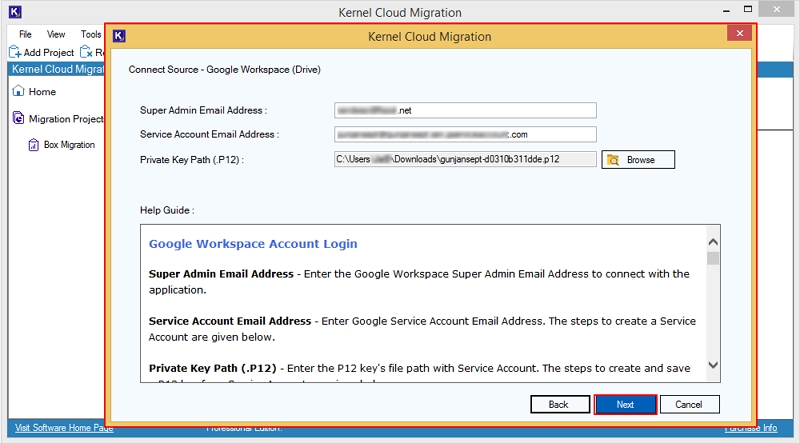Click the Kernel logo in the dialog title bar
This screenshot has height=443, width=800.
click(119, 36)
